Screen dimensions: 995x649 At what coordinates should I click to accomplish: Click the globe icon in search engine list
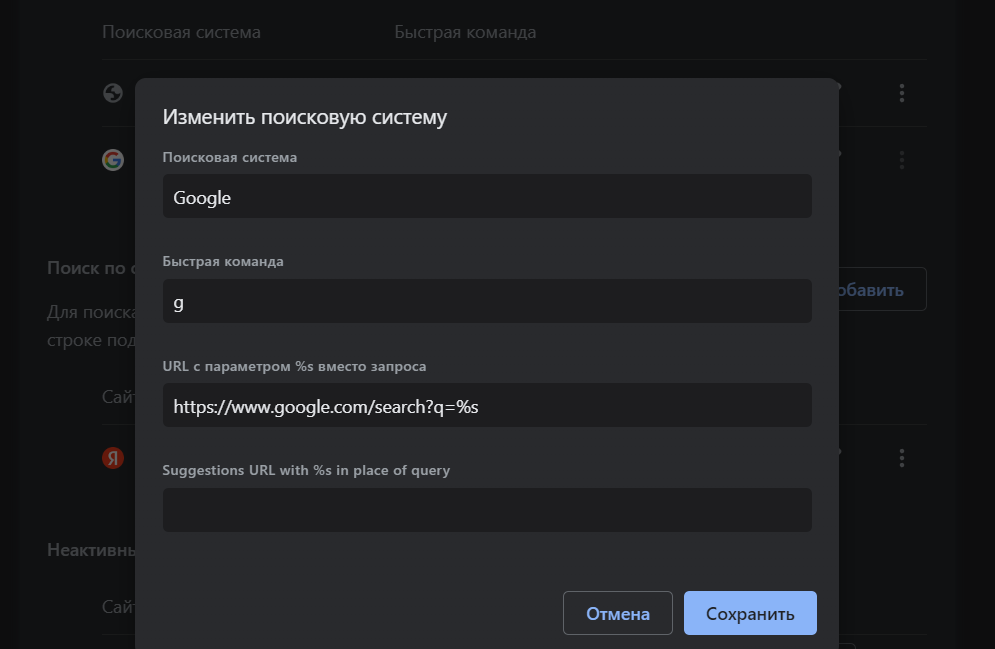pyautogui.click(x=113, y=93)
